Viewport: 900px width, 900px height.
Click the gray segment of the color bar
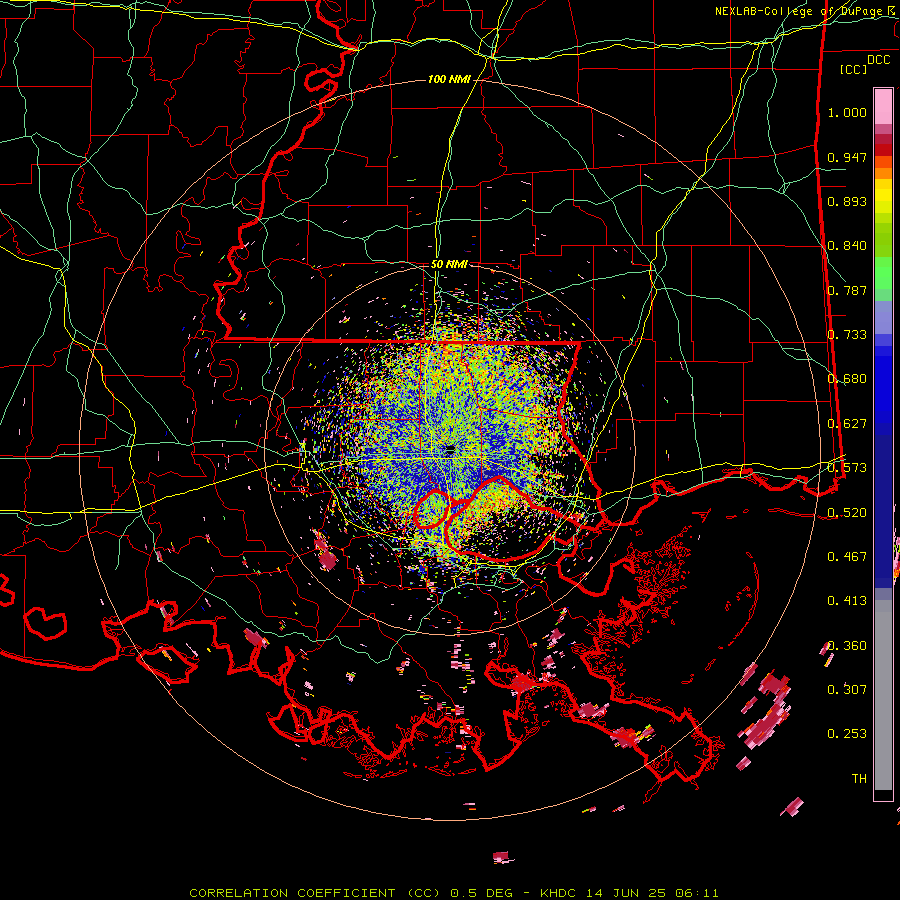tap(883, 695)
